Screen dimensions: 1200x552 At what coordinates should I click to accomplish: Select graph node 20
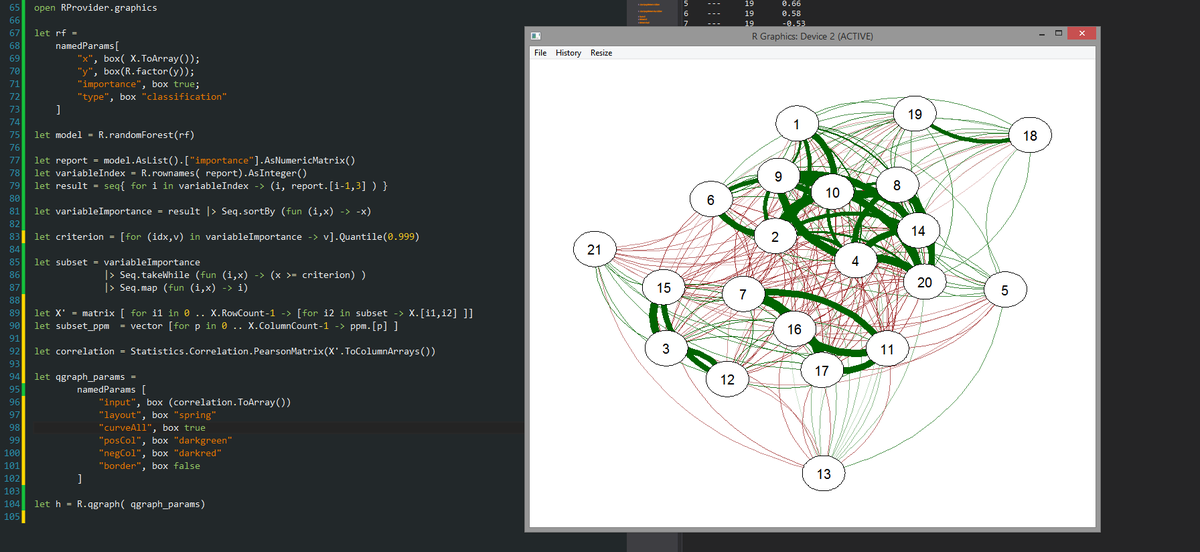[x=924, y=282]
